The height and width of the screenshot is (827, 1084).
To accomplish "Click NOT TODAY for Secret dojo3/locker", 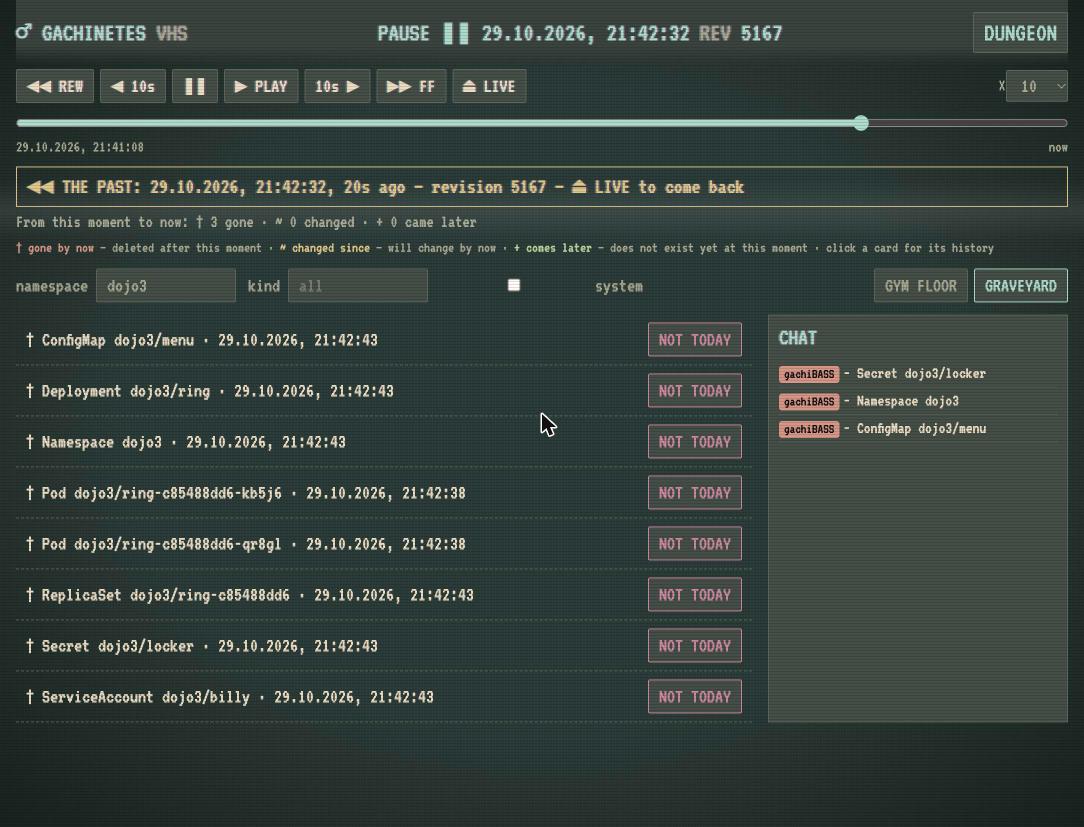I will pyautogui.click(x=695, y=646).
